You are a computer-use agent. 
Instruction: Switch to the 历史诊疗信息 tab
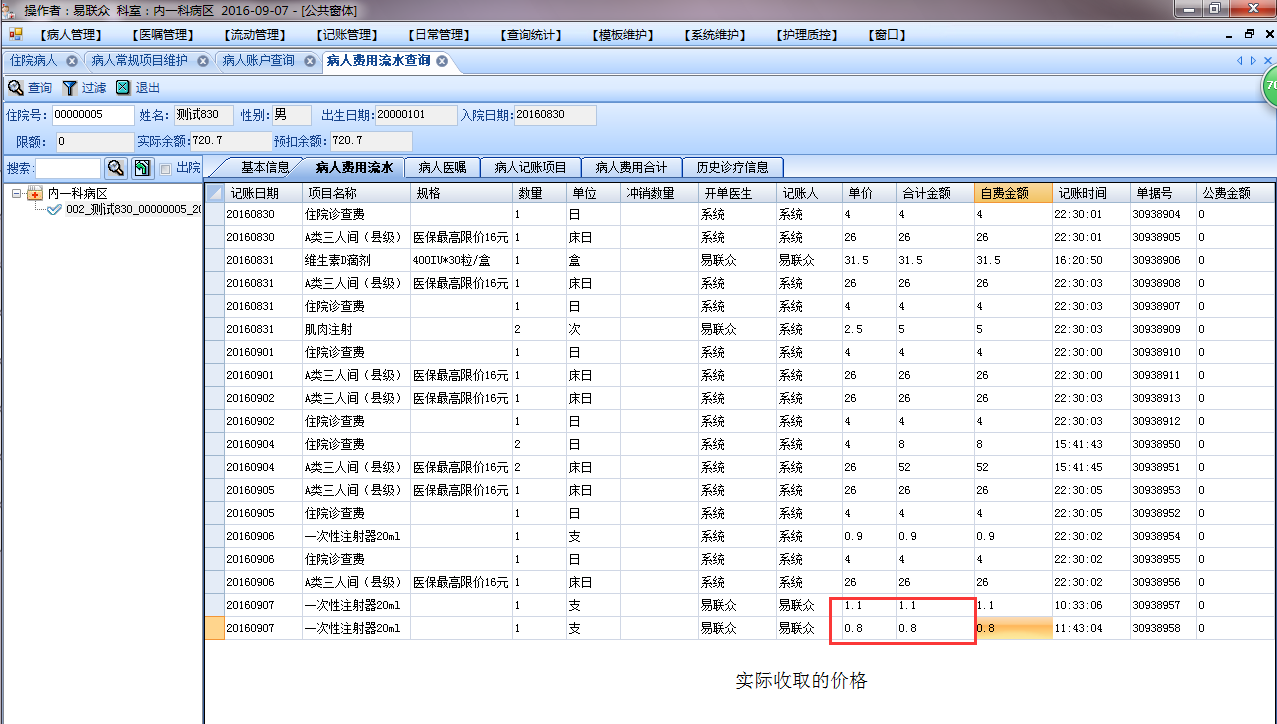pos(733,167)
